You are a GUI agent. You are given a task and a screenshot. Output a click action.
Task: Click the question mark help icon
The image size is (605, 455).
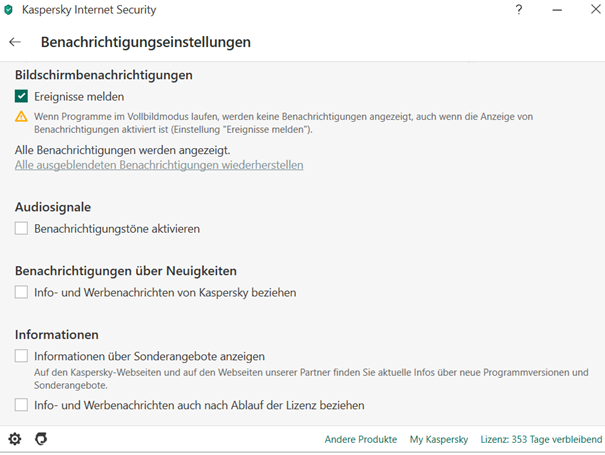coord(519,9)
